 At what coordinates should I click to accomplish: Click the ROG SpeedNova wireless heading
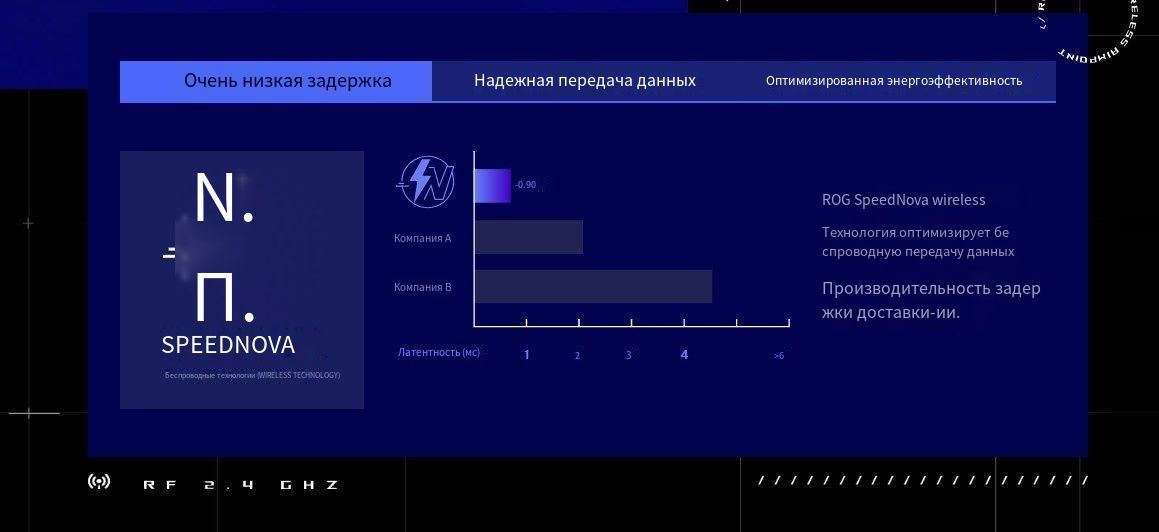(903, 200)
